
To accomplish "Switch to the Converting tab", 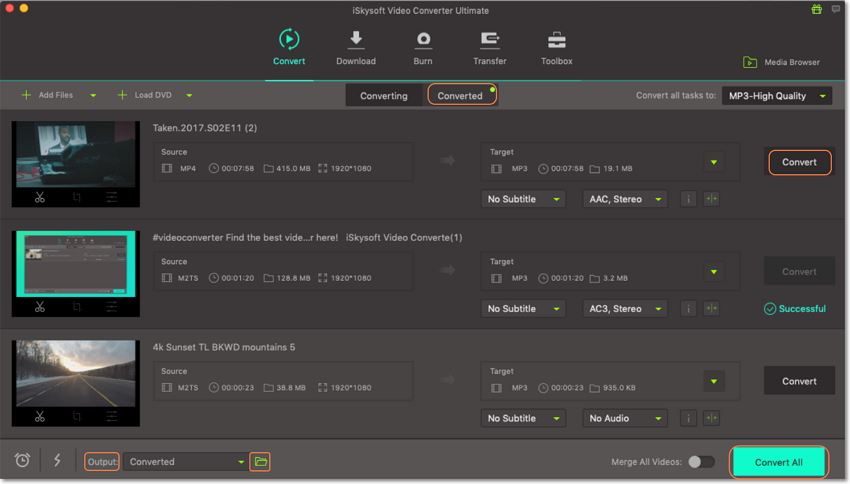I will 384,96.
